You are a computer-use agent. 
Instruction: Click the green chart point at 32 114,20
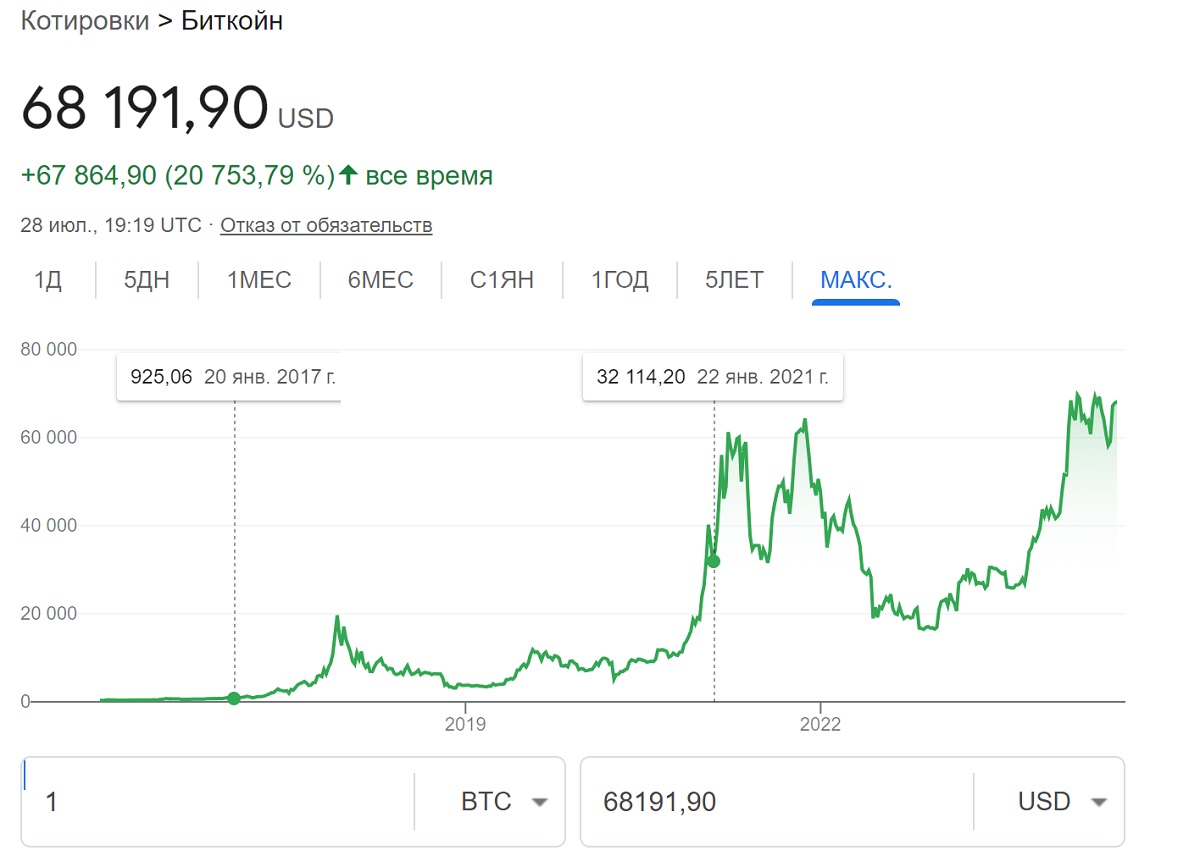click(x=713, y=561)
